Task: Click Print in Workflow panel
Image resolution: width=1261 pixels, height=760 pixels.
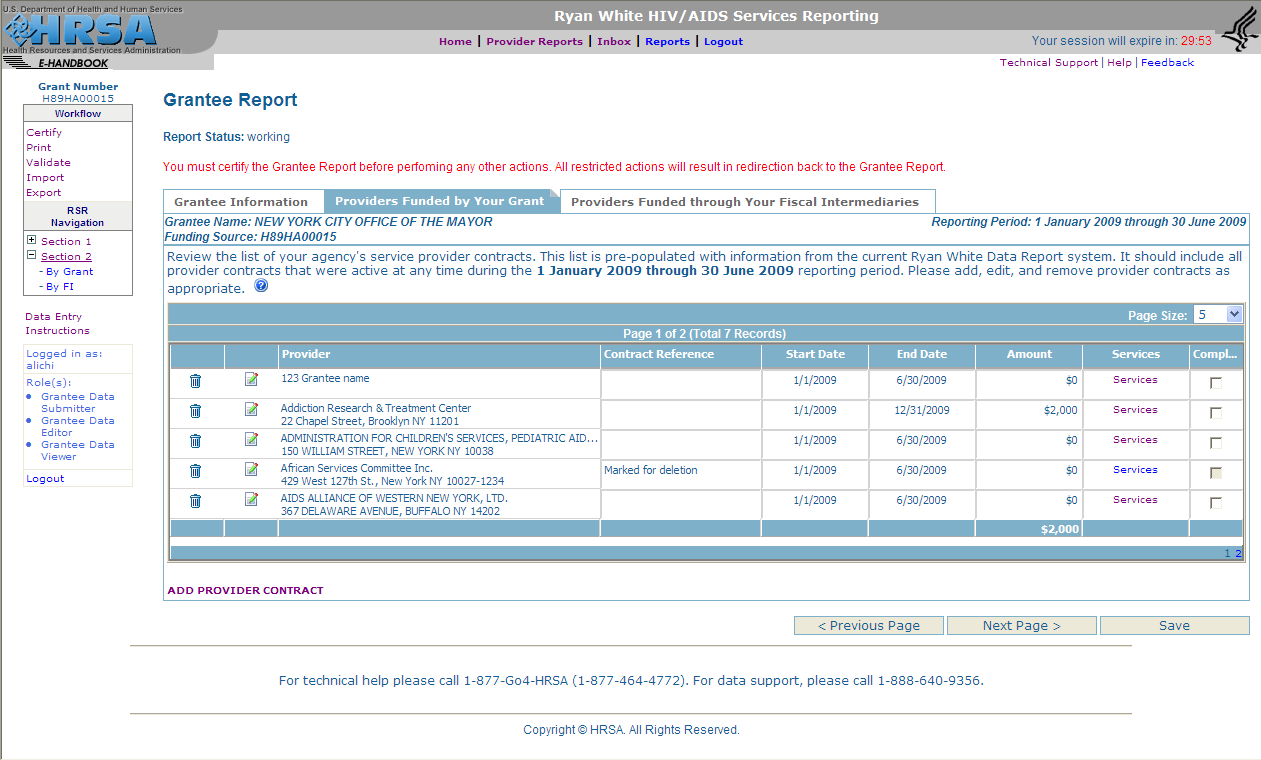Action: pyautogui.click(x=39, y=148)
